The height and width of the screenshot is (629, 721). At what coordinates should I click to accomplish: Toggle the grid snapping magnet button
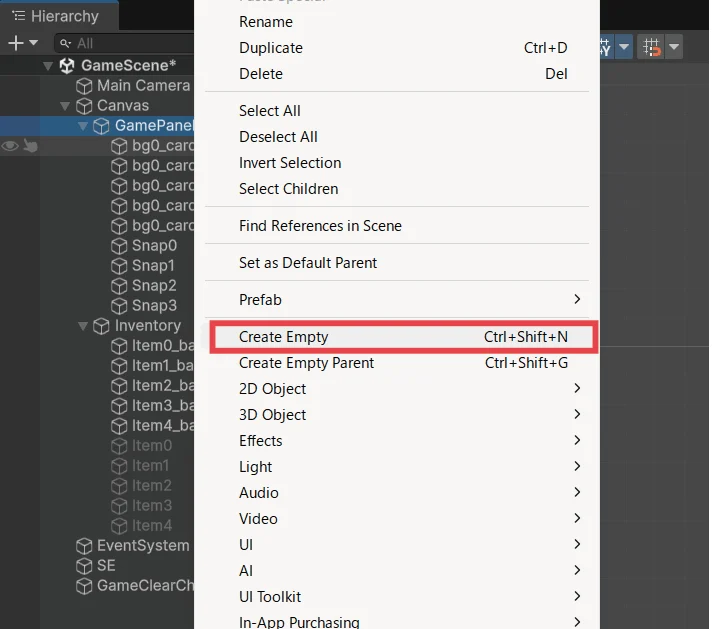coord(652,47)
